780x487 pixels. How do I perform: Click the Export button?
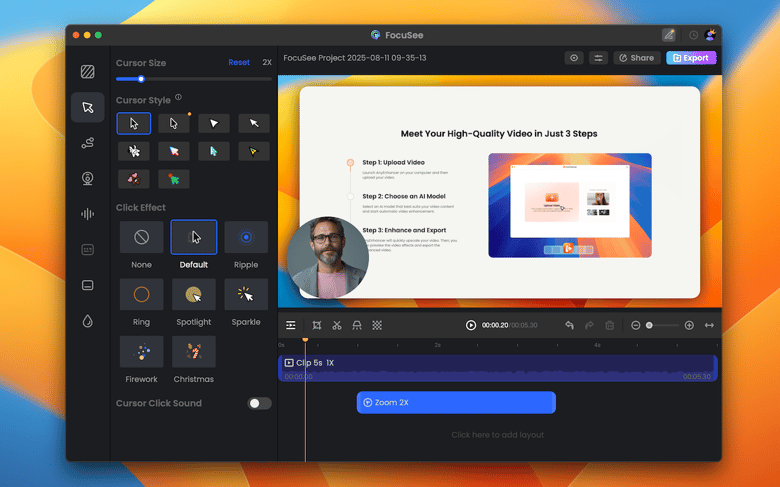point(691,58)
